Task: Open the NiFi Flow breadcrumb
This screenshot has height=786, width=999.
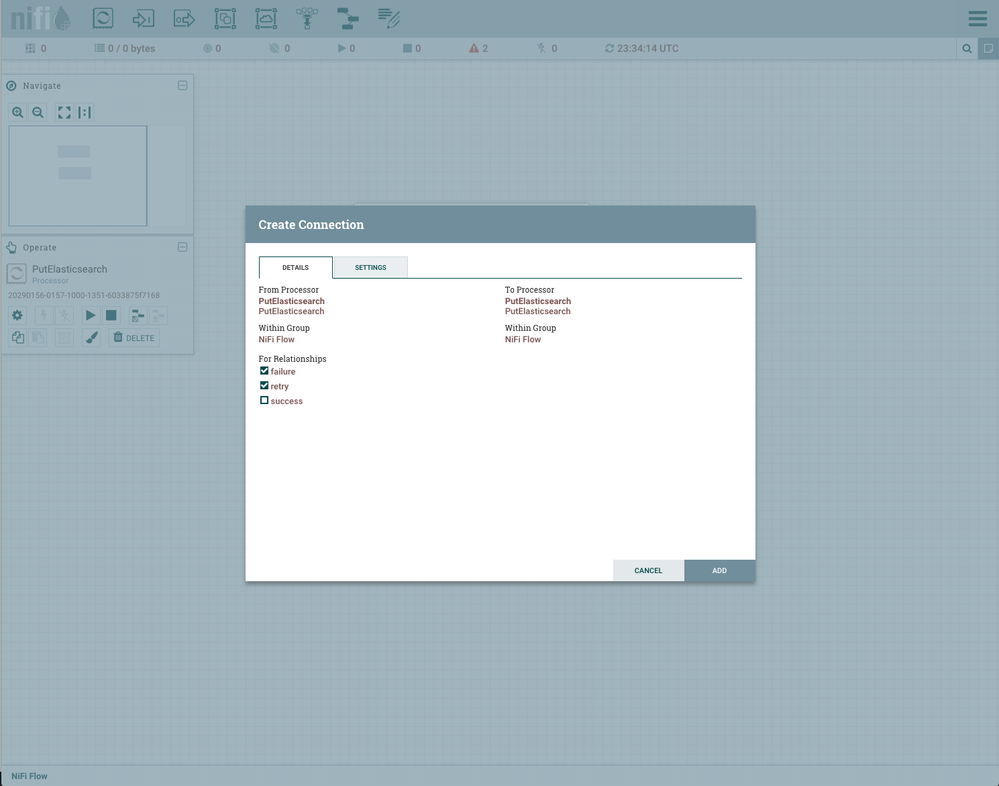Action: (x=29, y=776)
